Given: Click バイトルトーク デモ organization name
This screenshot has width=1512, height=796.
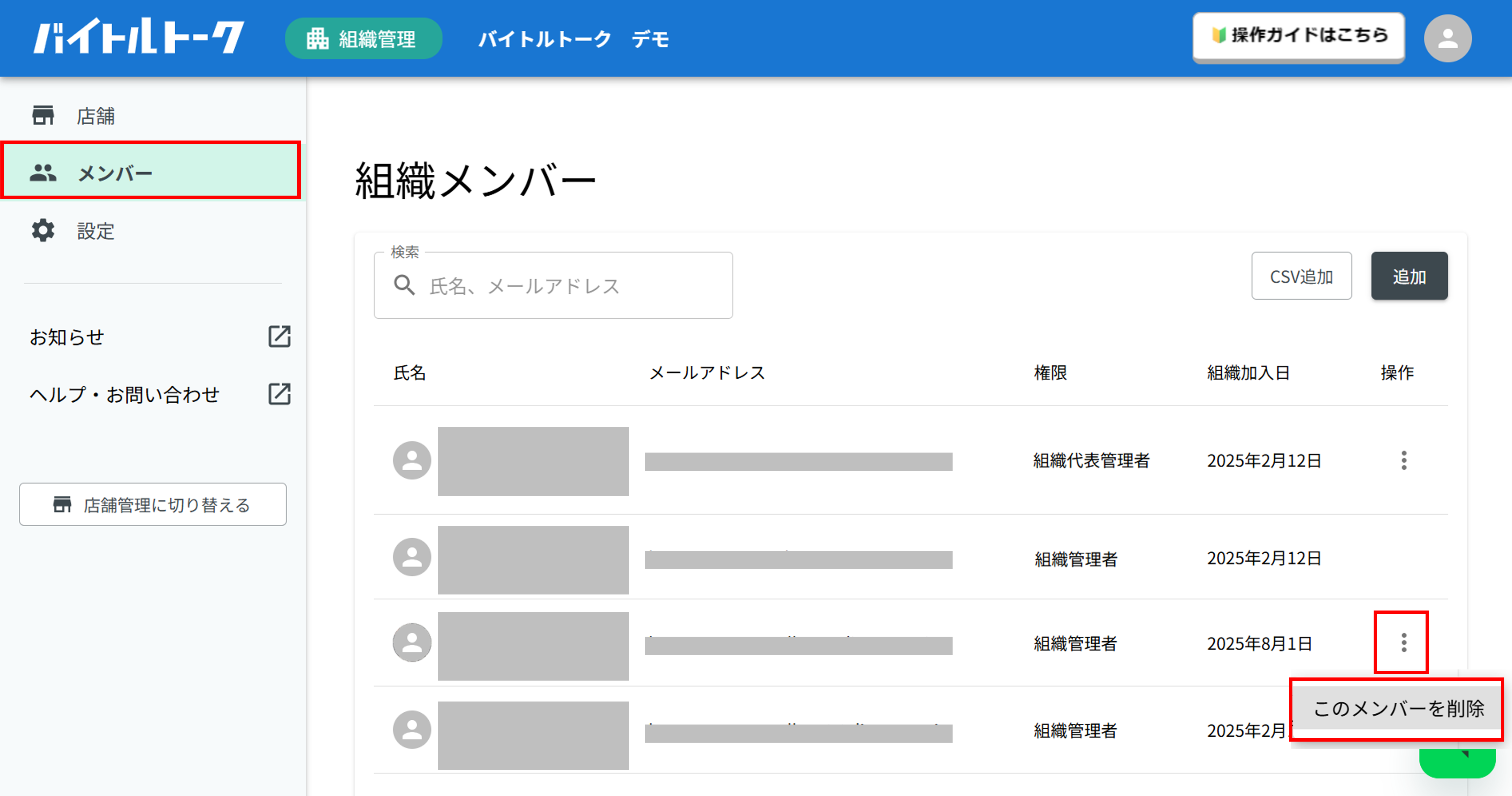Looking at the screenshot, I should tap(573, 39).
